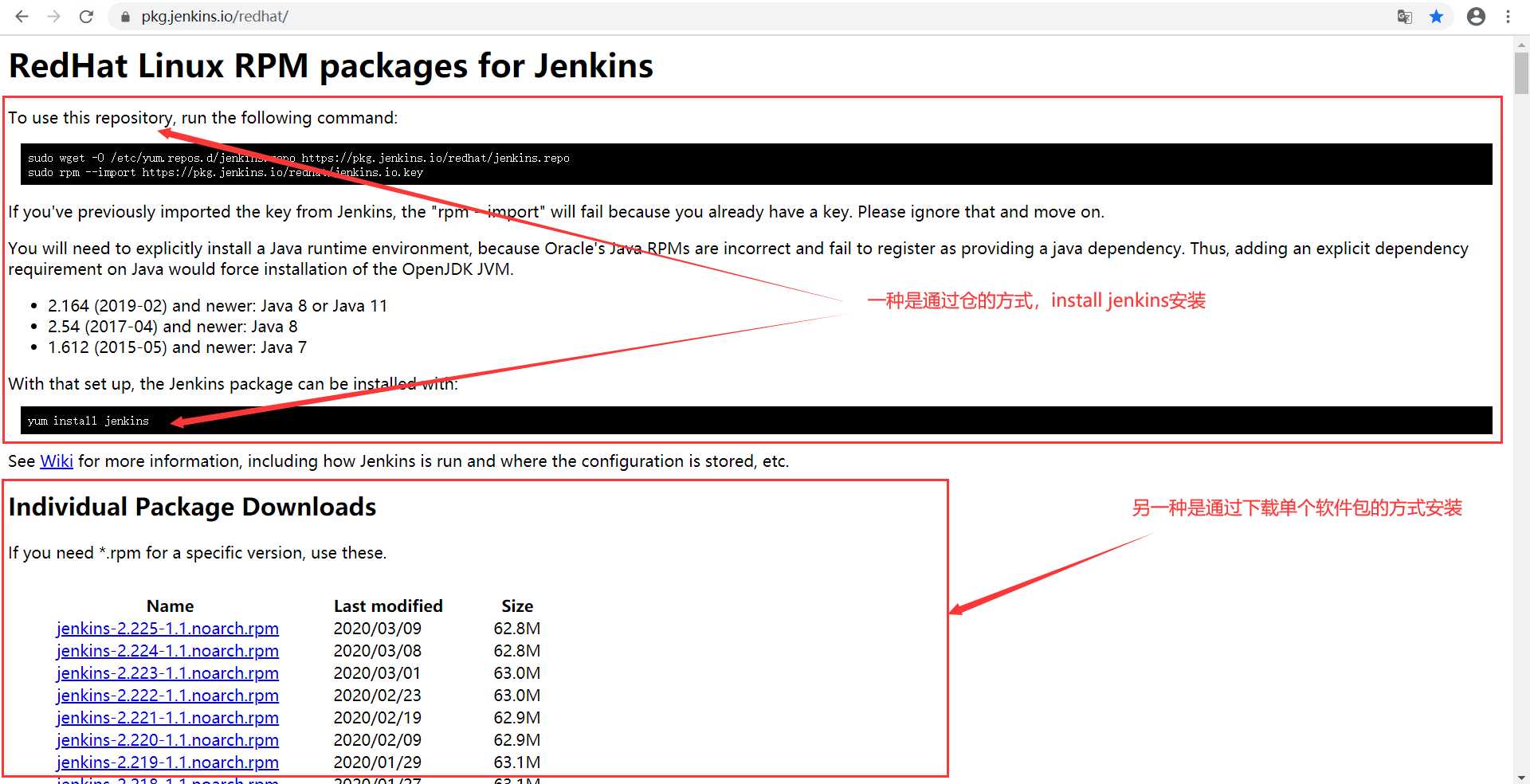Open Chrome three-dot menu
1530x784 pixels.
1508,16
